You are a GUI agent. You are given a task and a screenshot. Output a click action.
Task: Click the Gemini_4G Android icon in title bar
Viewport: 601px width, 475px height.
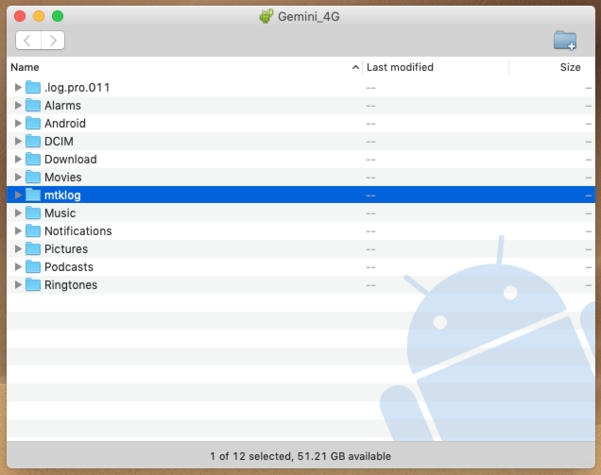pos(266,16)
